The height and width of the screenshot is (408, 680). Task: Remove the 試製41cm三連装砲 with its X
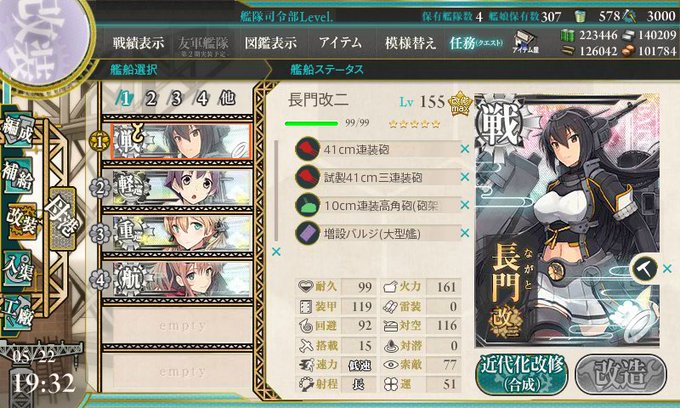click(465, 177)
